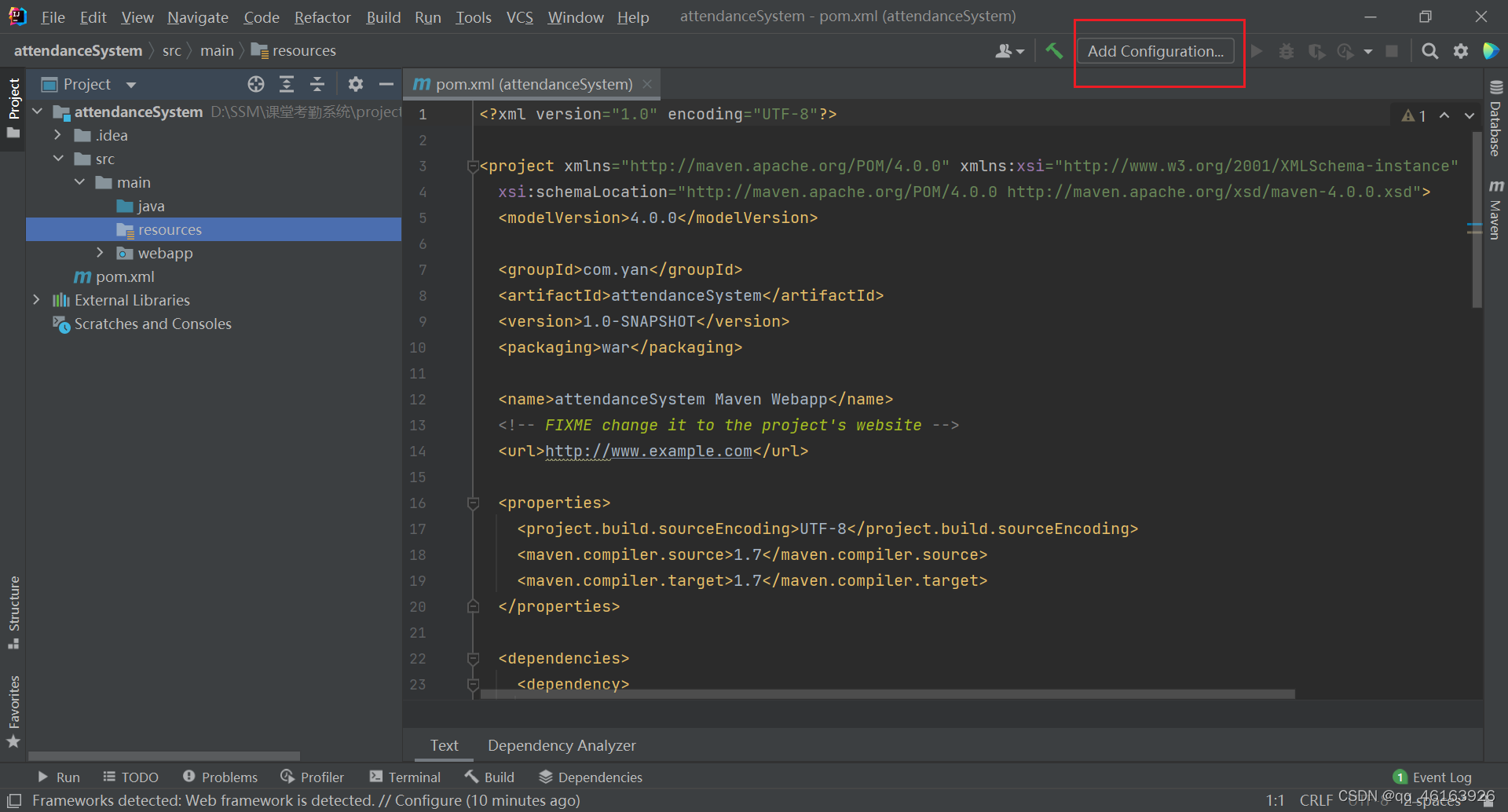1508x812 pixels.
Task: Open Search Everywhere magnifier icon
Action: point(1430,51)
